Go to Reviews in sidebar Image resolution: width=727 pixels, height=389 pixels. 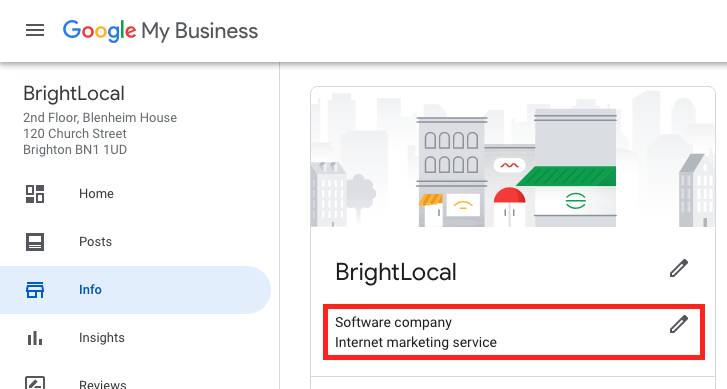tap(102, 384)
